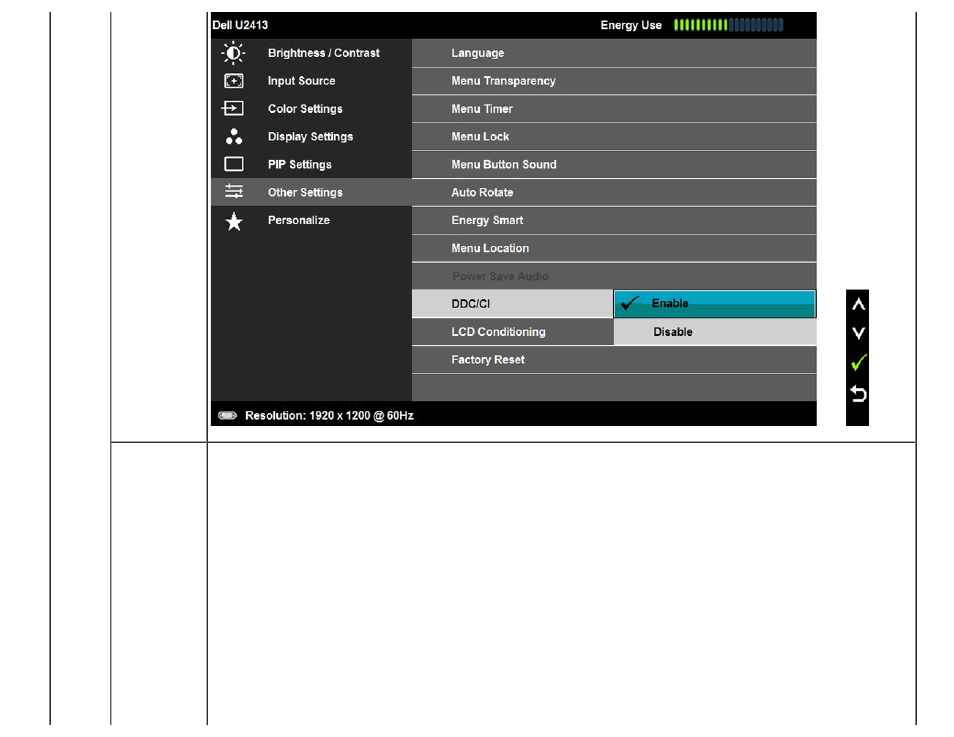Click the Energy Use label
The height and width of the screenshot is (737, 954).
pos(631,25)
